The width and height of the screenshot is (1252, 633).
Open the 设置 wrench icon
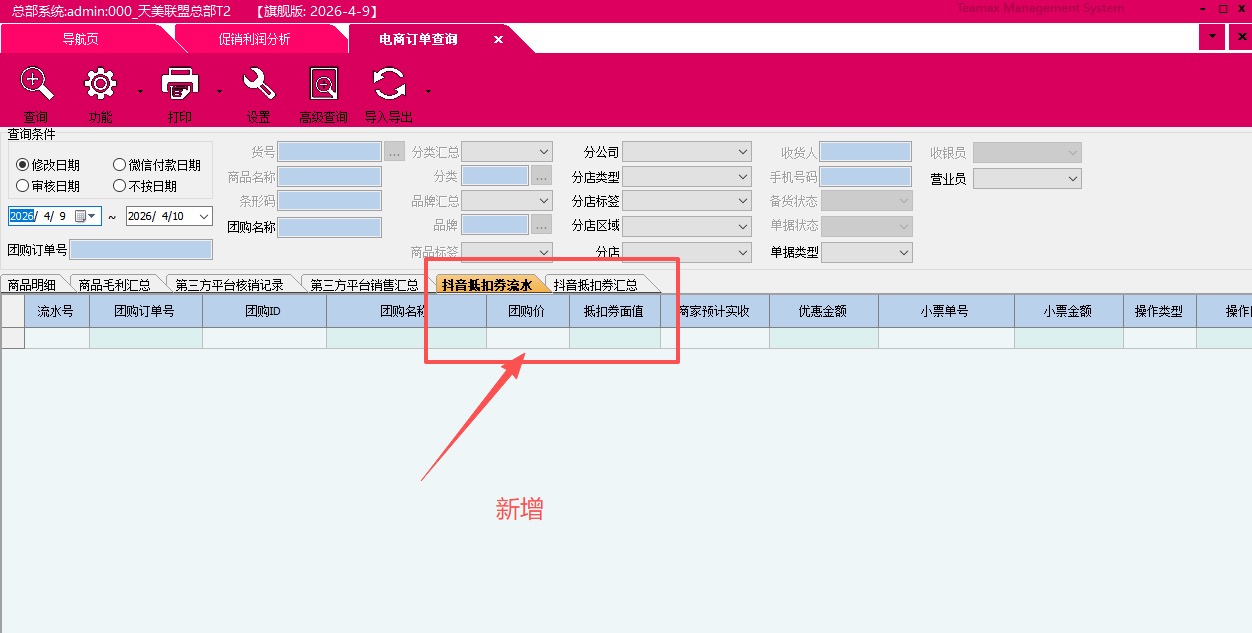point(259,85)
